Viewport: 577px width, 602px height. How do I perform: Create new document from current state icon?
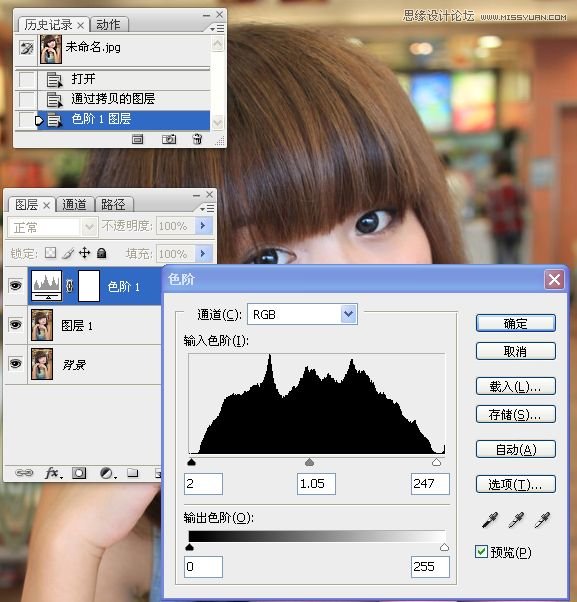tap(137, 139)
